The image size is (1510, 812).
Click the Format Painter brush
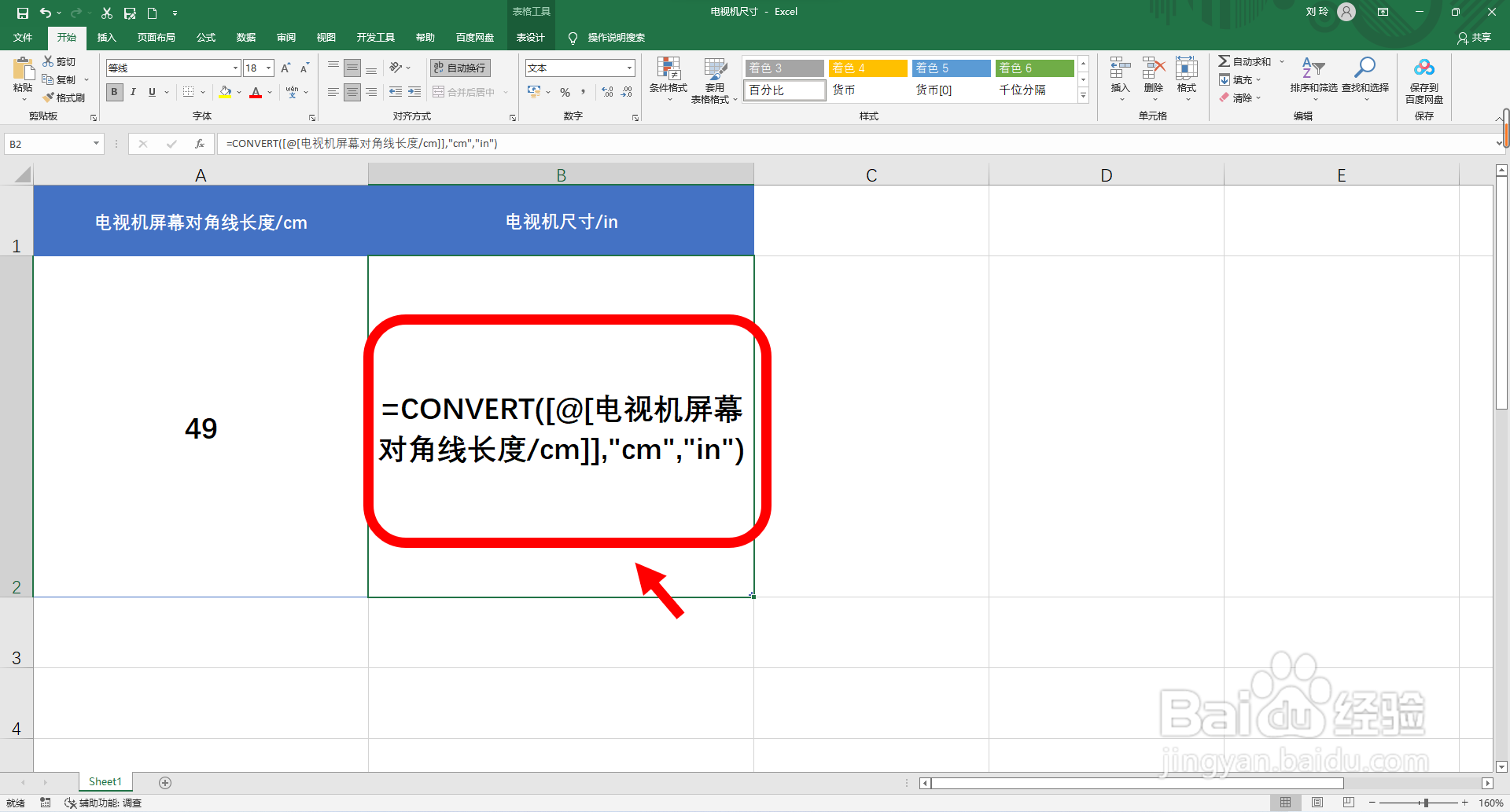(x=48, y=97)
